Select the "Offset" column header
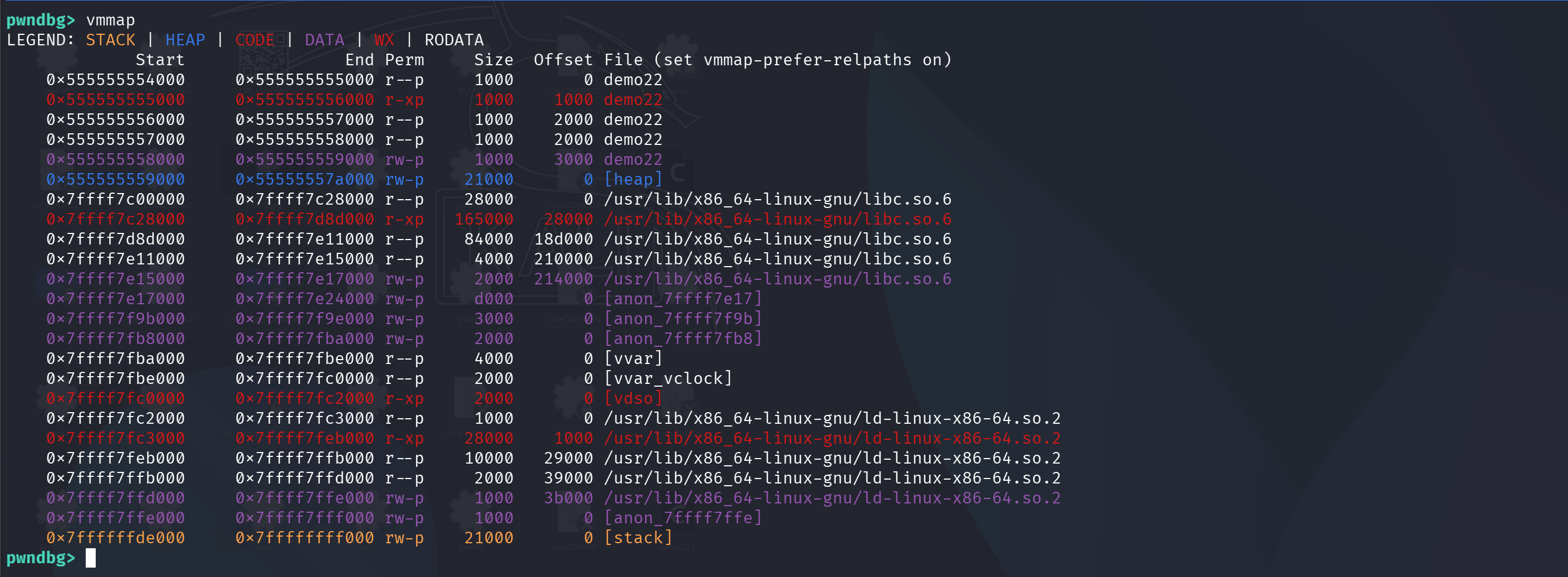The width and height of the screenshot is (1568, 577). 563,60
